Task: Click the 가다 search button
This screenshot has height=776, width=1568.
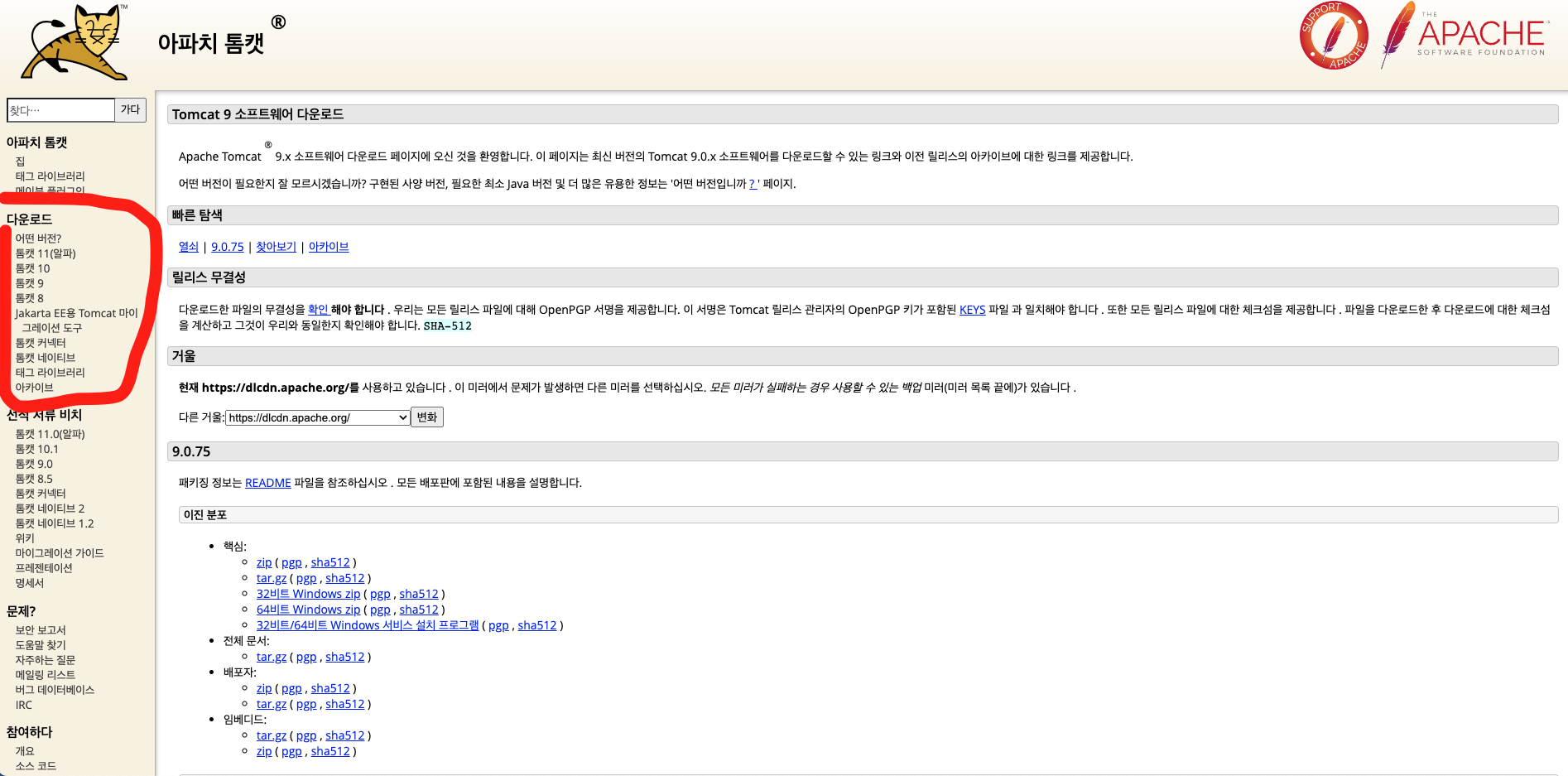Action: tap(131, 109)
